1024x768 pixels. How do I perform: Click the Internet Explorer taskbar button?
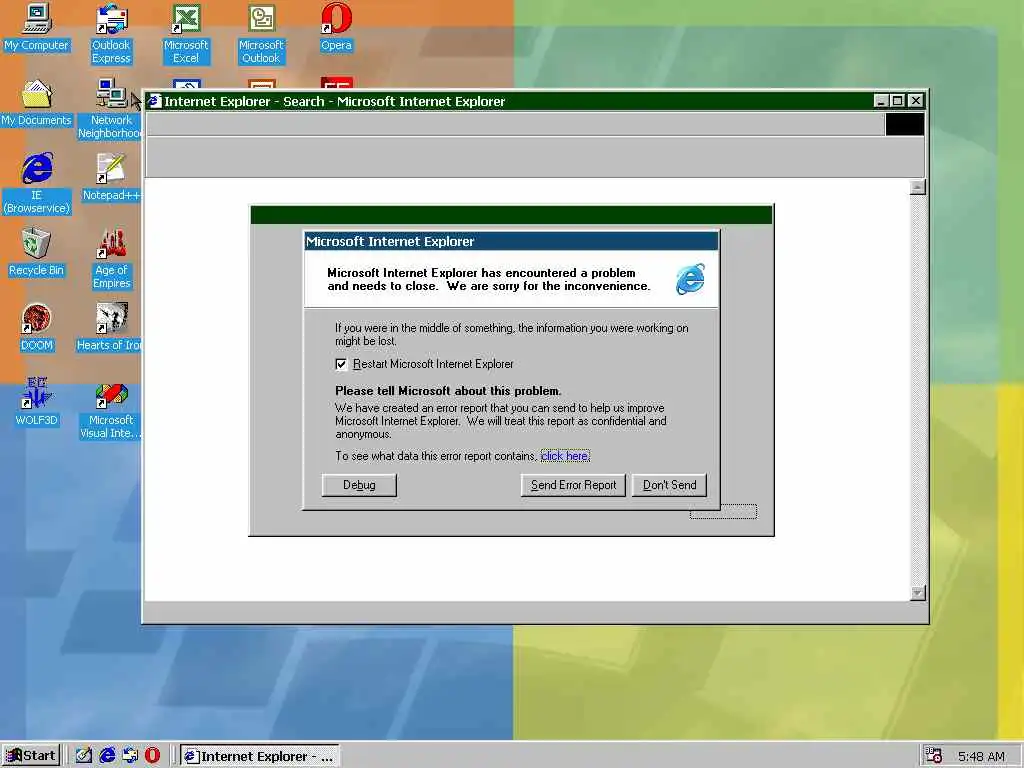point(260,756)
